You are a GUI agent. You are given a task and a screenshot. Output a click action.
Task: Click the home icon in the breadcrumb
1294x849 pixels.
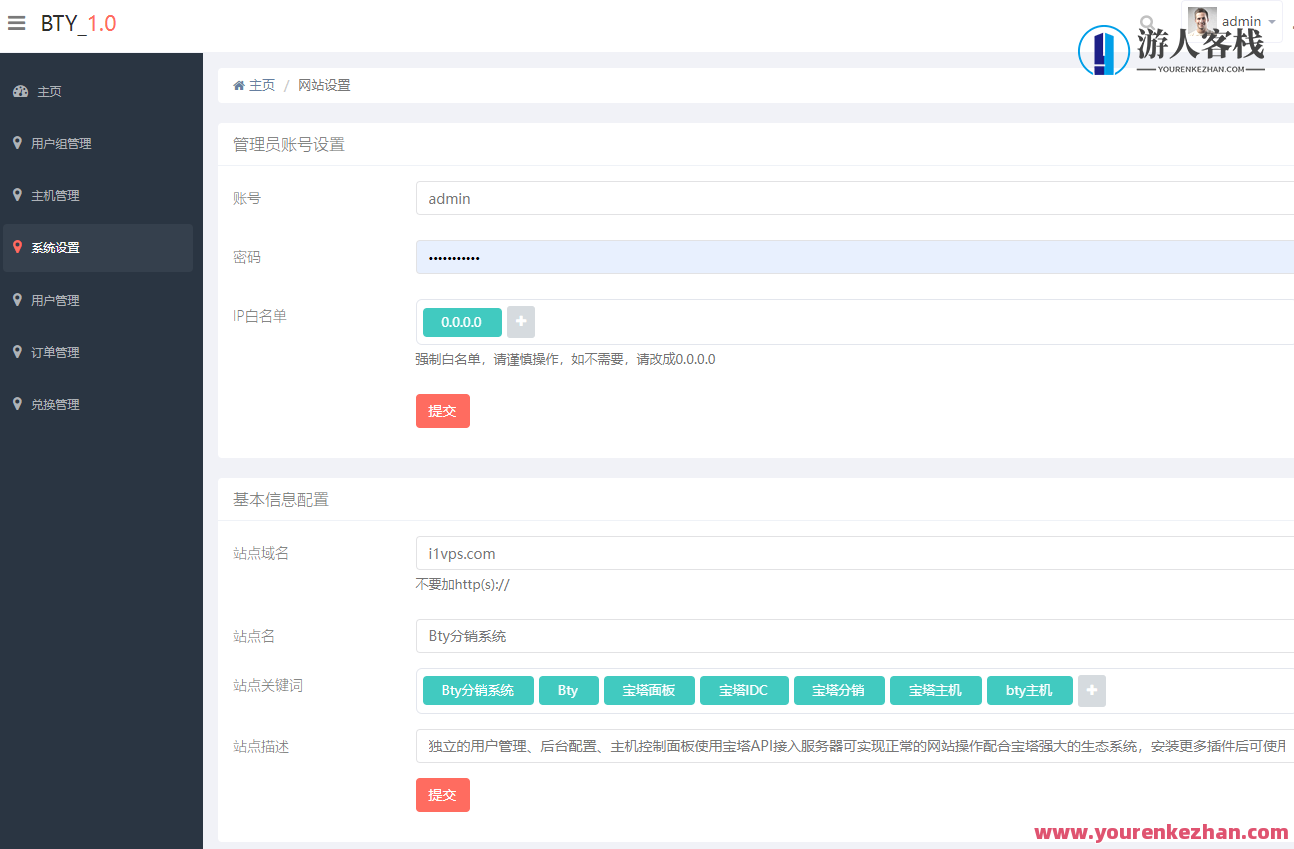pyautogui.click(x=238, y=85)
